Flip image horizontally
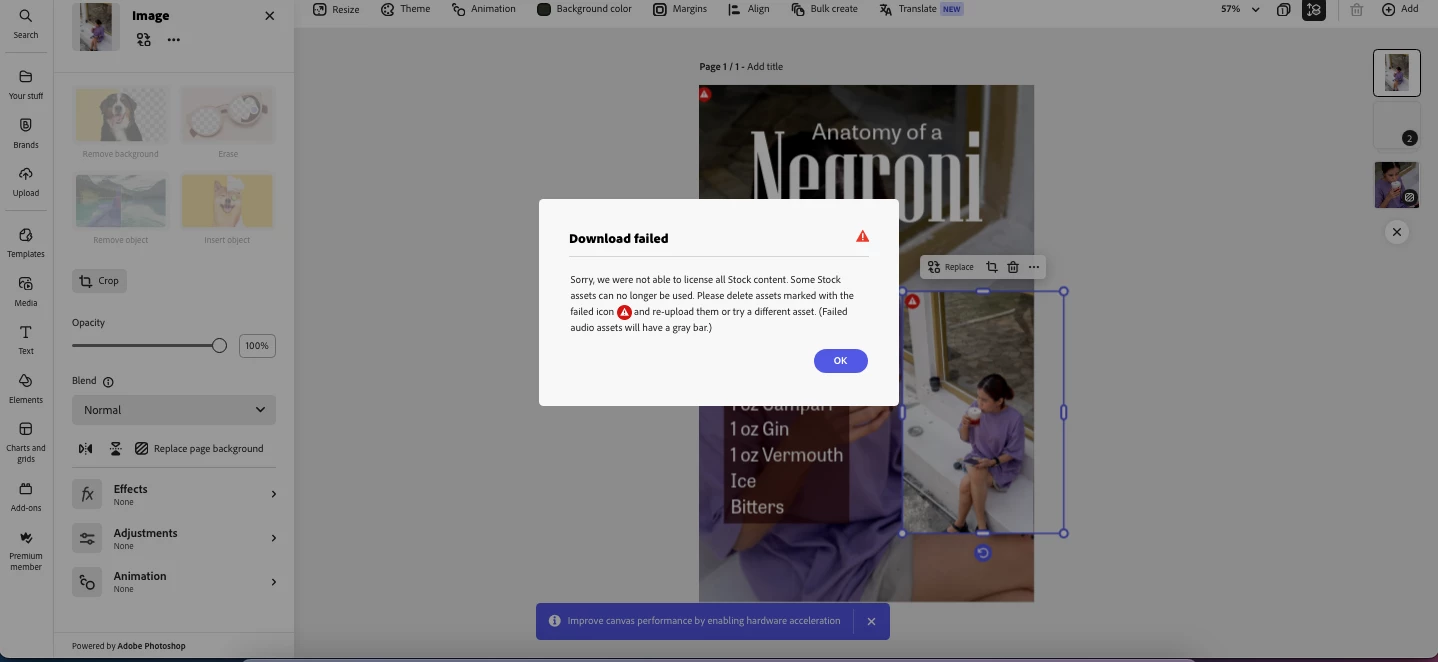This screenshot has width=1438, height=662. tap(86, 449)
